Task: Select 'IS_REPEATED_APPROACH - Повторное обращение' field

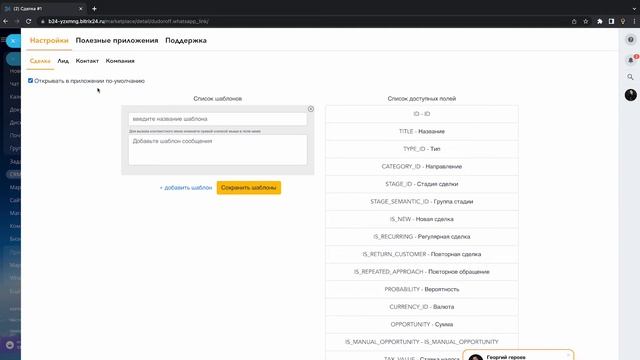Action: pyautogui.click(x=422, y=272)
